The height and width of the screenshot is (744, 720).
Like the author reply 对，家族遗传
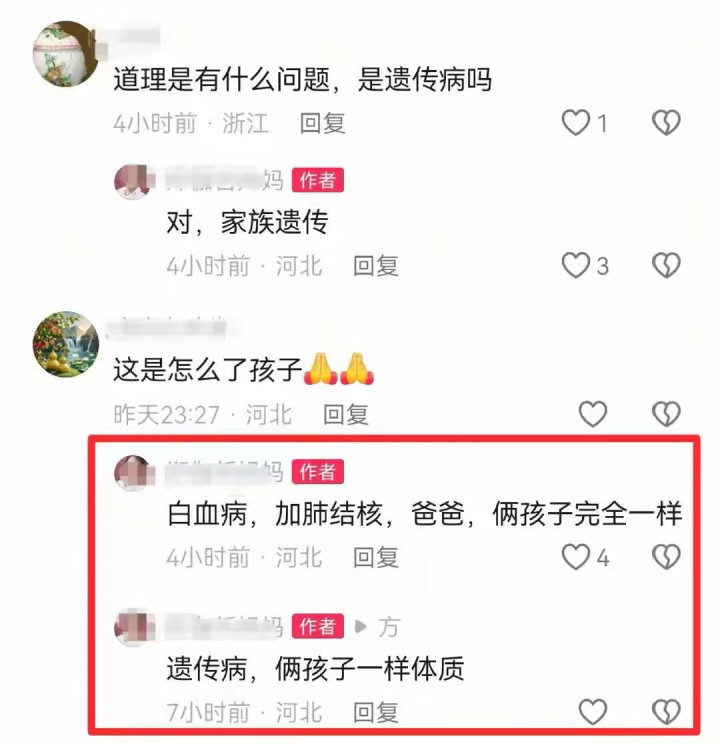coord(576,265)
